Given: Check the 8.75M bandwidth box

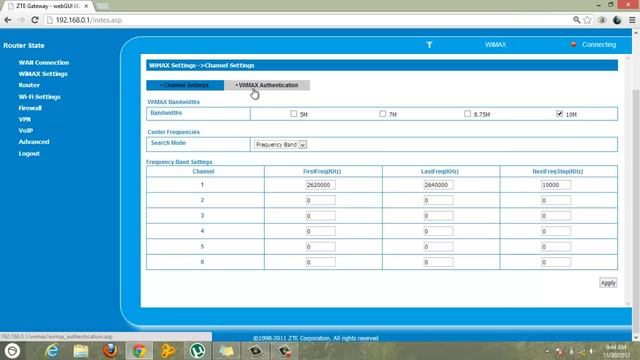Looking at the screenshot, I should pyautogui.click(x=467, y=113).
